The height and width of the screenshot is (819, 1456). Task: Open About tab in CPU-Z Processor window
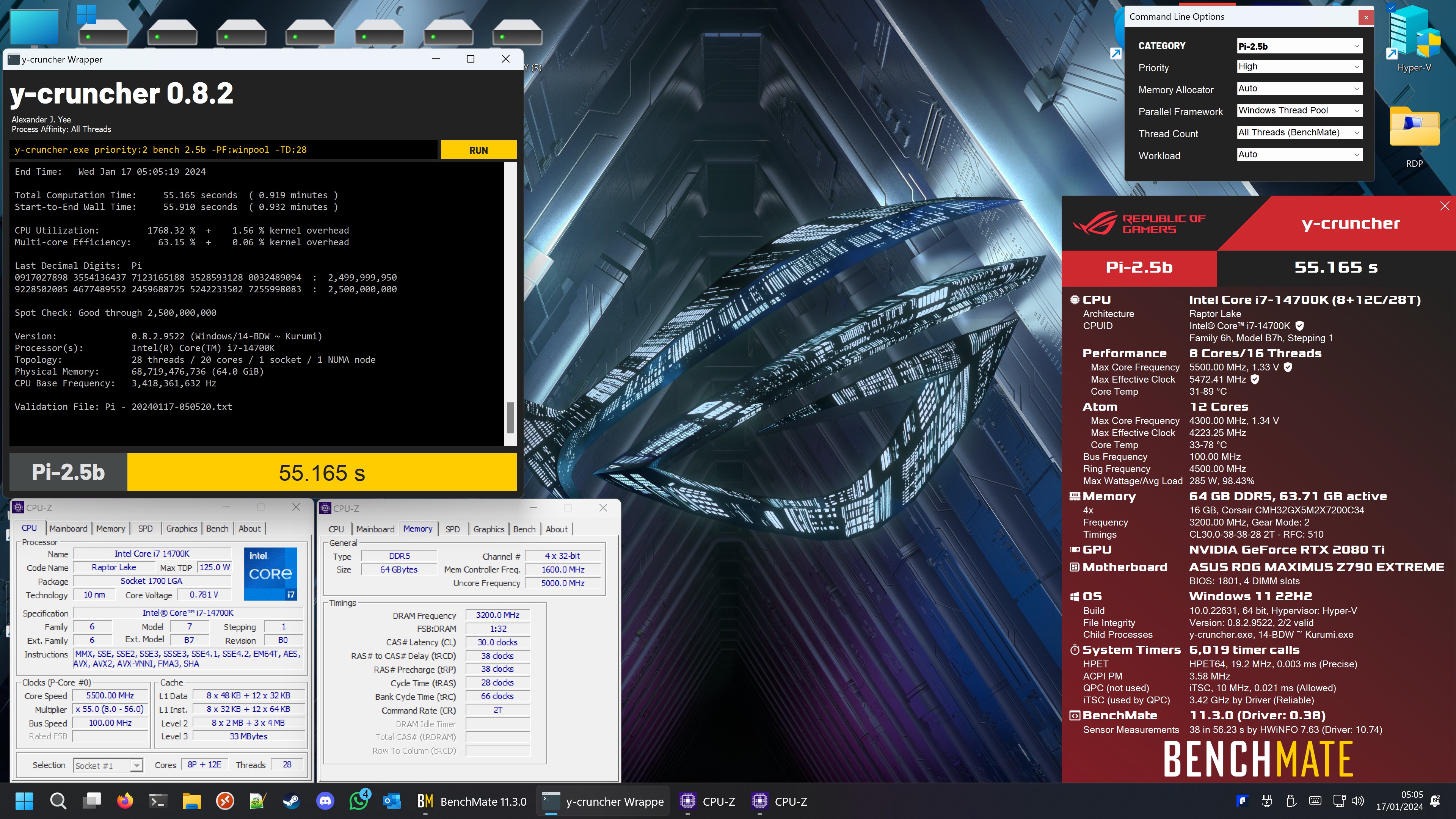click(249, 529)
